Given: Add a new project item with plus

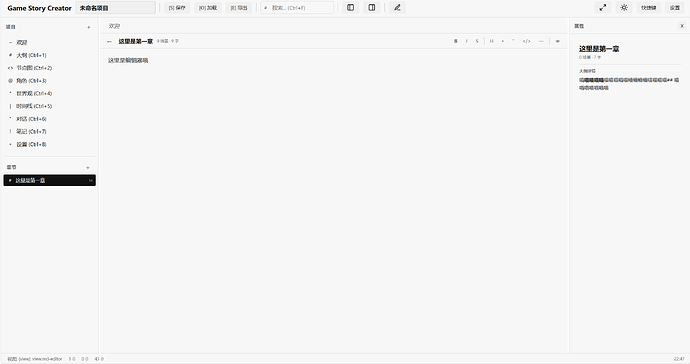Looking at the screenshot, I should point(88,27).
